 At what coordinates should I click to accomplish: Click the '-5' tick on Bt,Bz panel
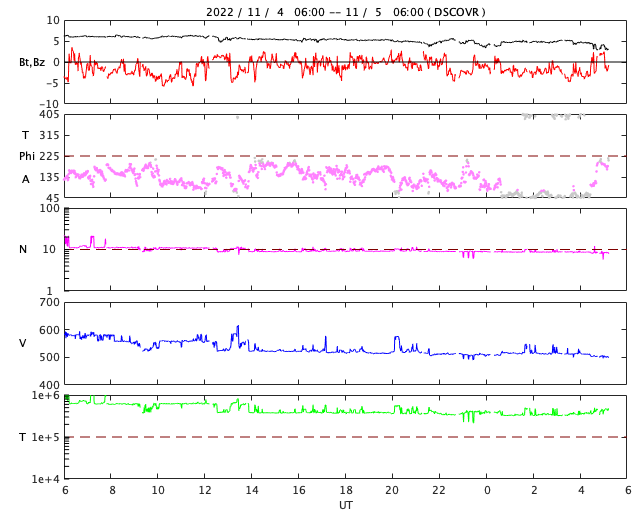pos(53,83)
